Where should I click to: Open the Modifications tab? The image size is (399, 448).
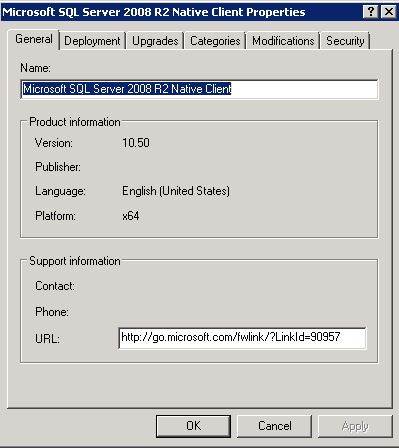pyautogui.click(x=283, y=41)
